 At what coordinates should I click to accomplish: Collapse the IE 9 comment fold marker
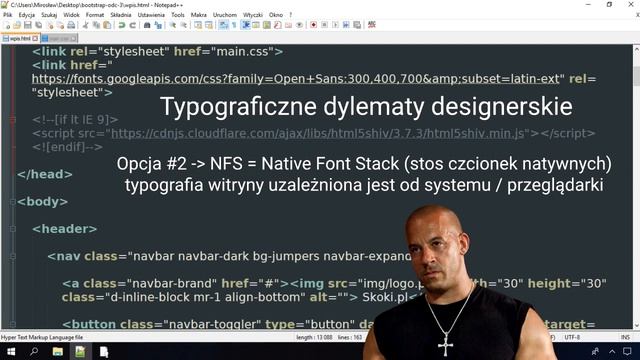(13, 120)
